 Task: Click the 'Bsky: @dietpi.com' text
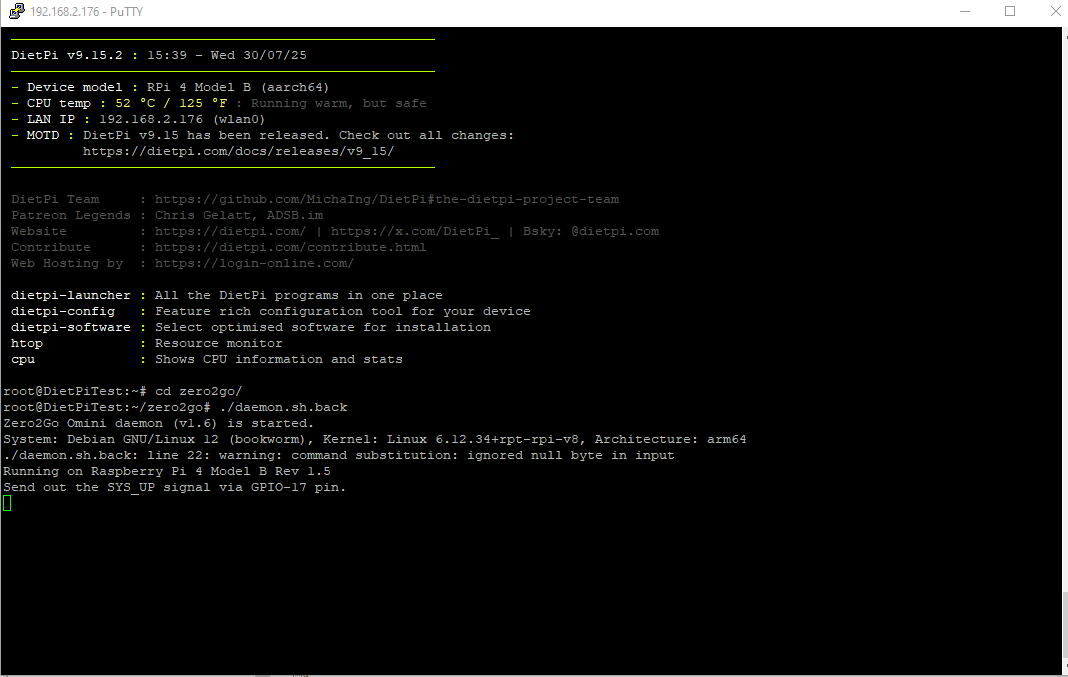(x=591, y=232)
